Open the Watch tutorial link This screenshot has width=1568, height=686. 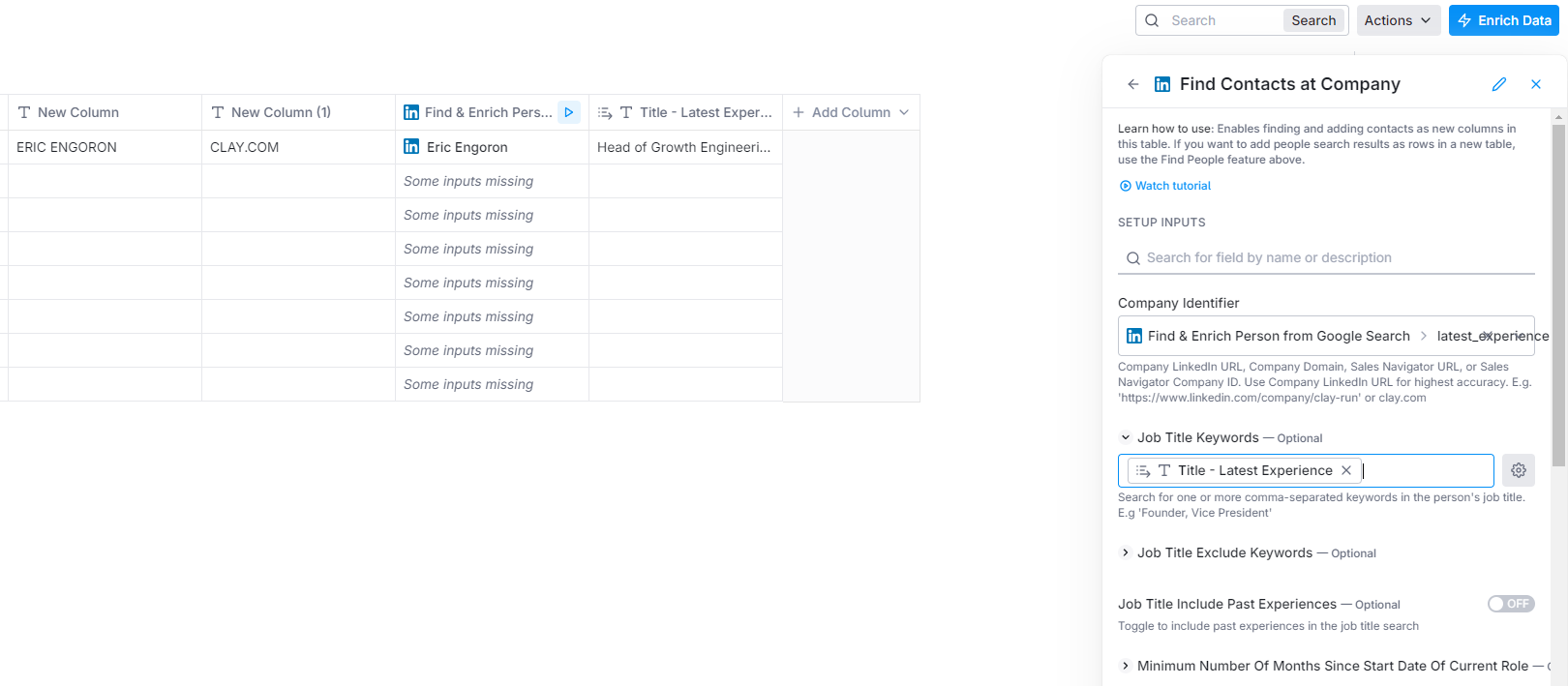point(1172,186)
